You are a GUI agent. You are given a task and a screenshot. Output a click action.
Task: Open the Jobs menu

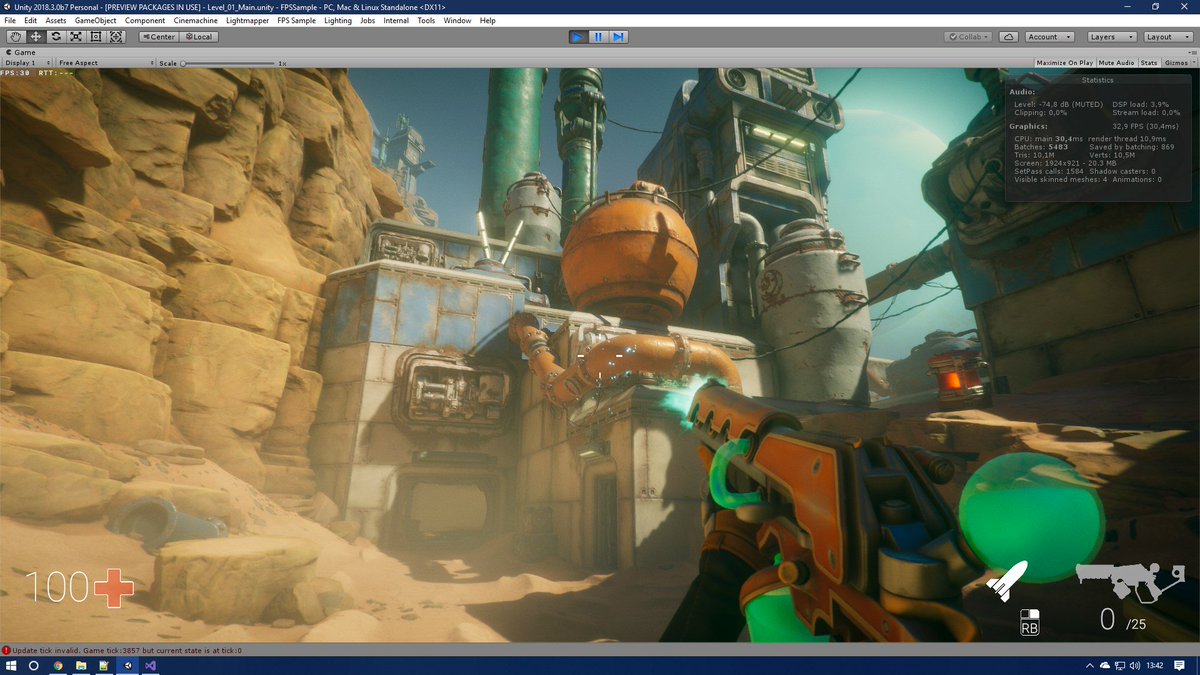coord(368,20)
